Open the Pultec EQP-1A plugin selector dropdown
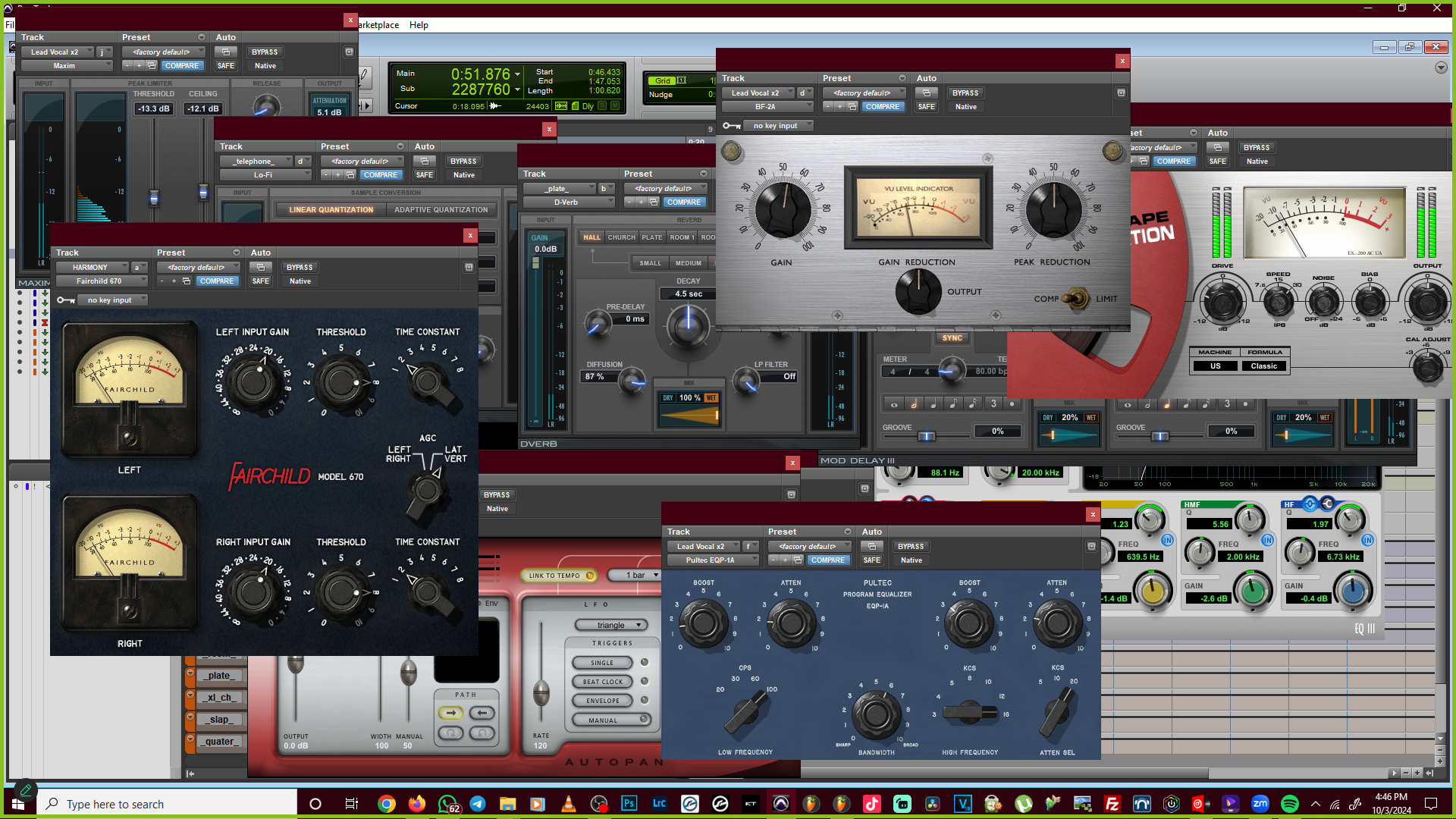This screenshot has width=1456, height=819. click(712, 560)
